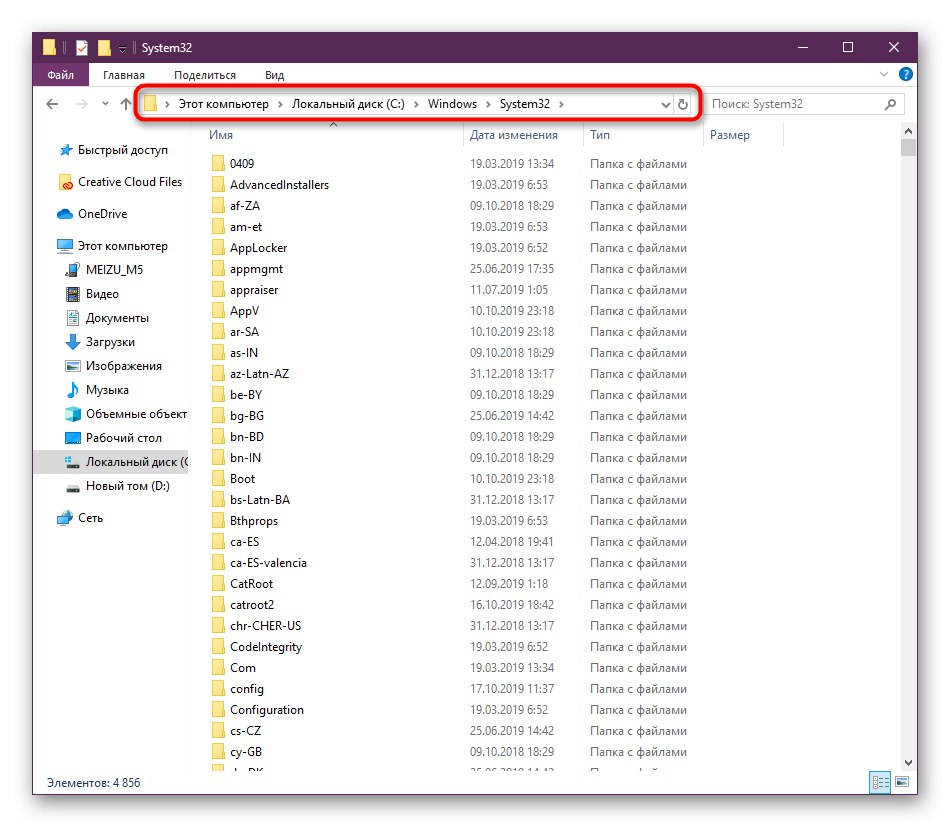
Task: Select the chr-CHER-US folder
Action: click(265, 626)
